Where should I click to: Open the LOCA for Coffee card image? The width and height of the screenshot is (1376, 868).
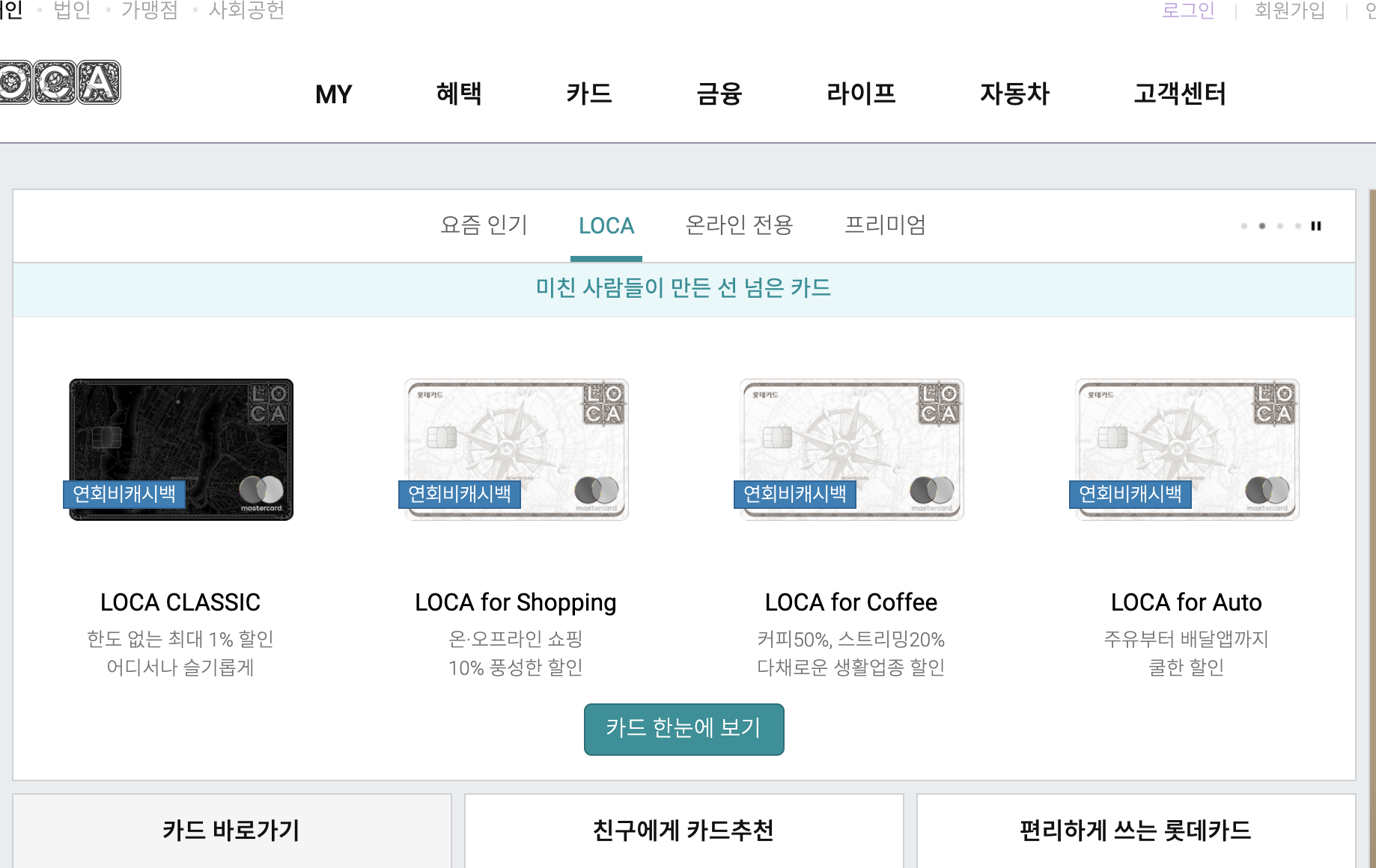point(852,449)
